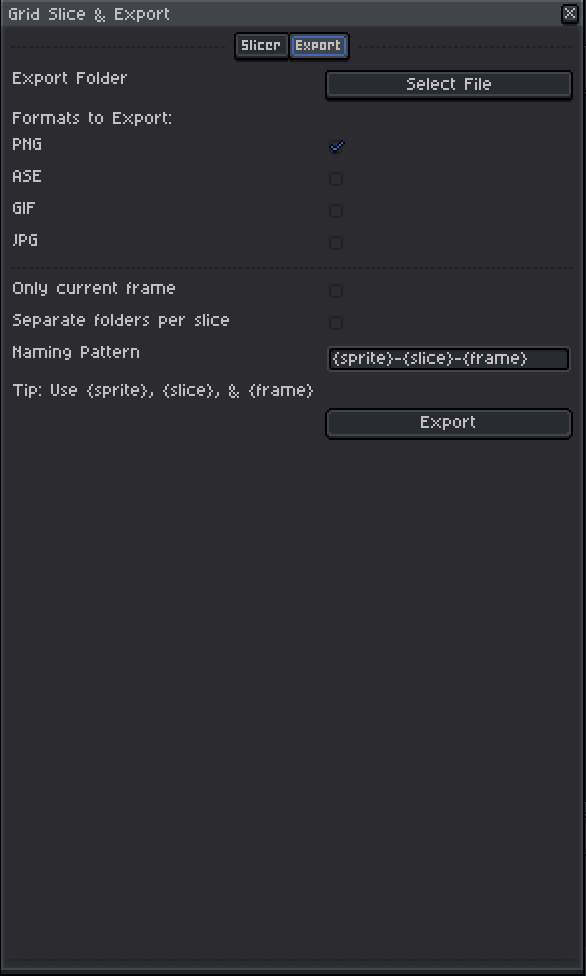Switch to the Slicer tab

[x=261, y=45]
